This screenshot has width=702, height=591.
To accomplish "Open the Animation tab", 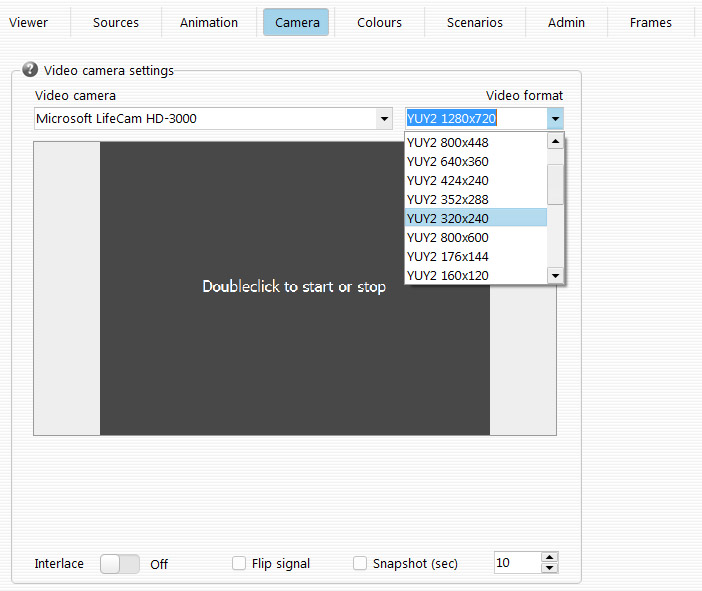I will pos(209,22).
